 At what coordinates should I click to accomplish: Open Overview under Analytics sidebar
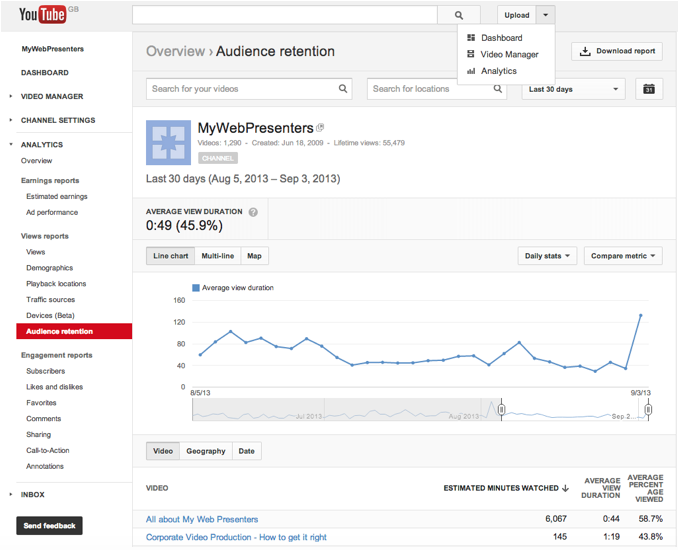click(36, 160)
